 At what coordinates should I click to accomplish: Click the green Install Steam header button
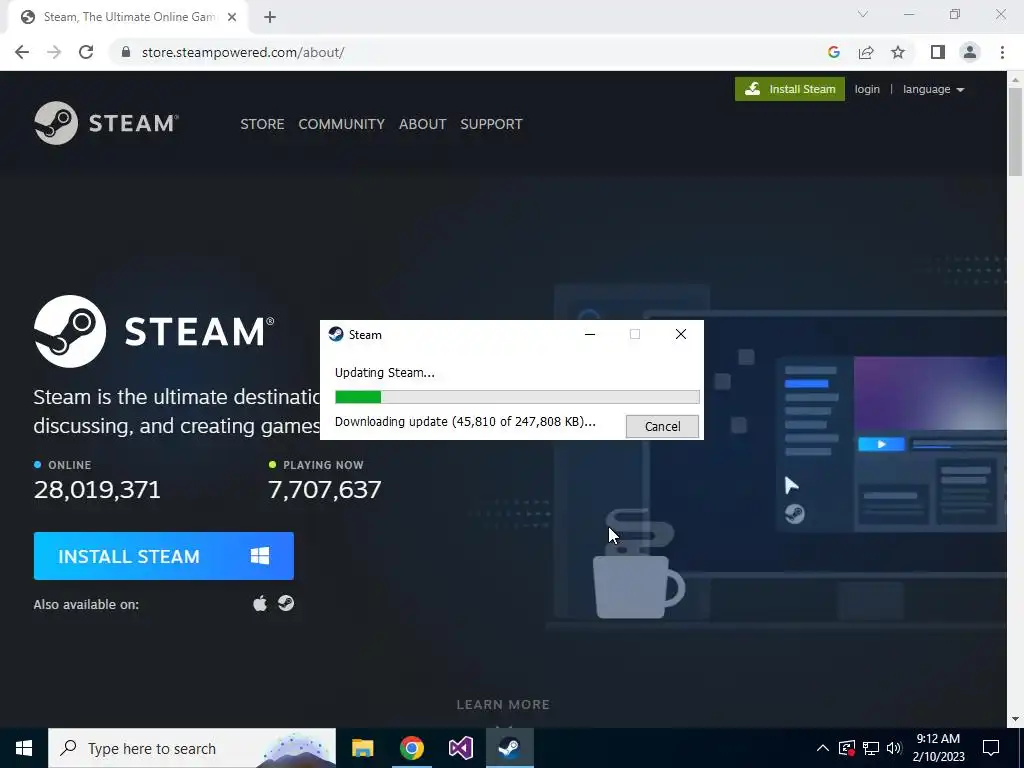(790, 89)
